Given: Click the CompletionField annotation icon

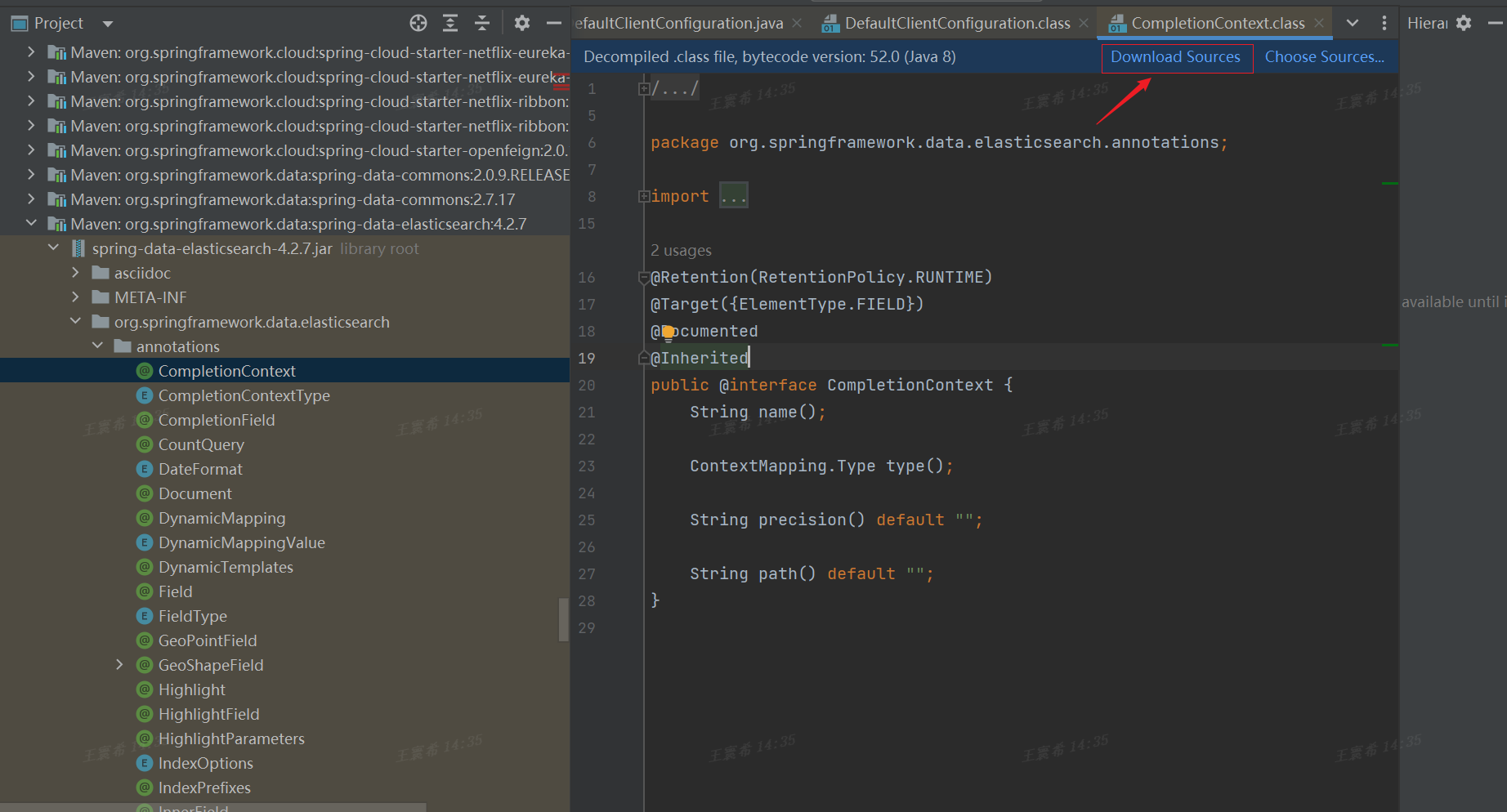Looking at the screenshot, I should [x=145, y=420].
